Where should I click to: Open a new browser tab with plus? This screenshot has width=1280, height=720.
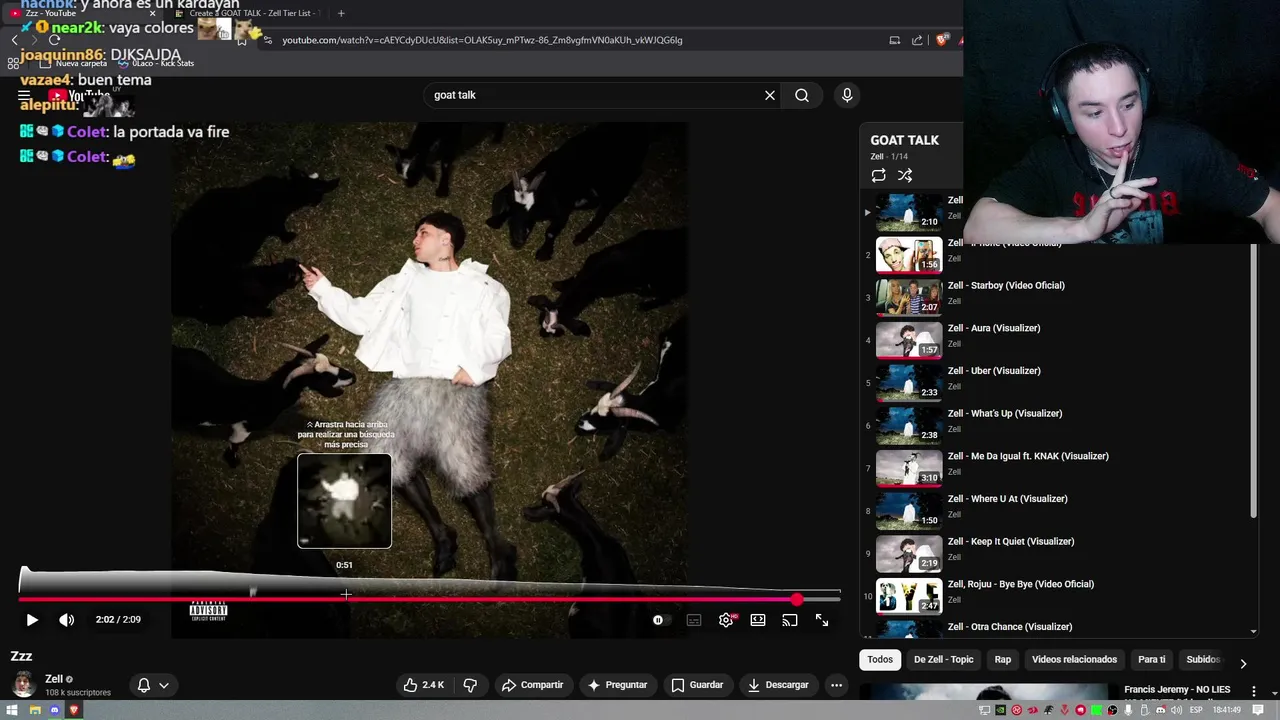[341, 13]
